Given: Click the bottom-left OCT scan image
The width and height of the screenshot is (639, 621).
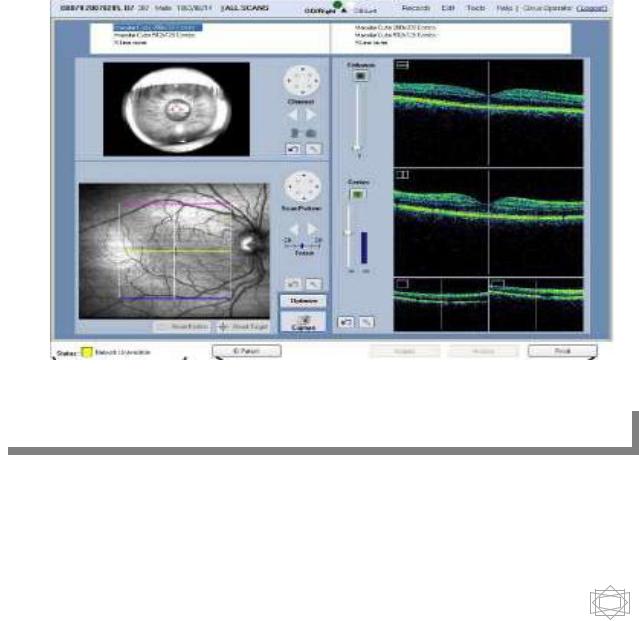Looking at the screenshot, I should pos(441,305).
